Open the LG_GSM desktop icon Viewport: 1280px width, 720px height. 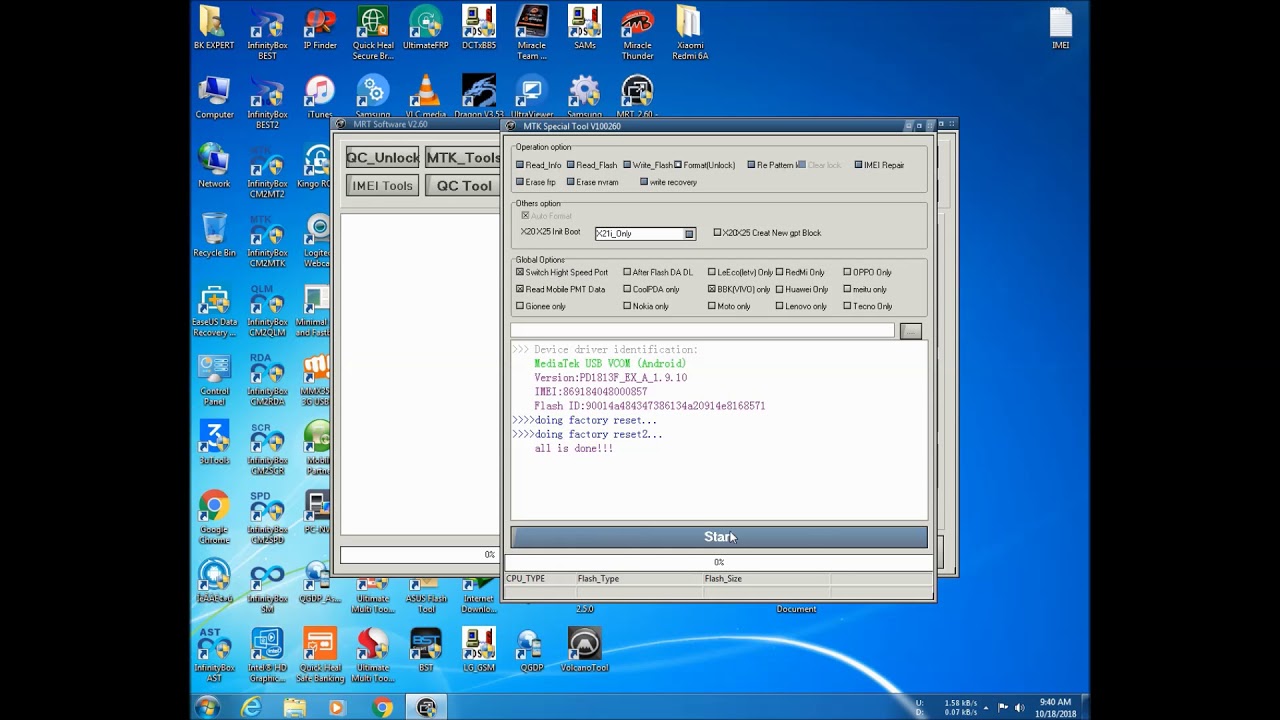tap(479, 650)
